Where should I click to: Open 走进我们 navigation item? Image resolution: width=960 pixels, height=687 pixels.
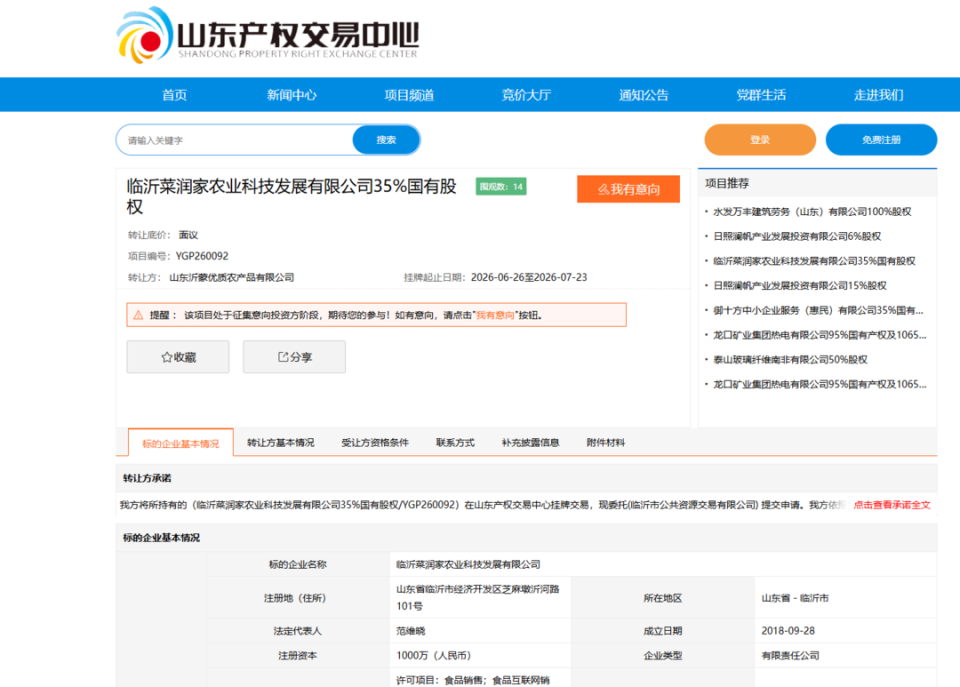coord(879,95)
